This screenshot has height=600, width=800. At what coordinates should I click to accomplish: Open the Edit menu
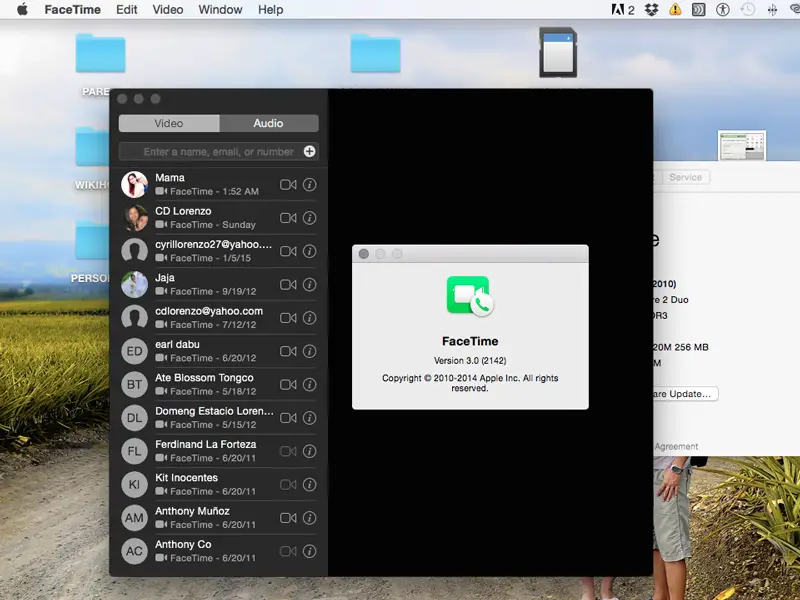(x=127, y=10)
